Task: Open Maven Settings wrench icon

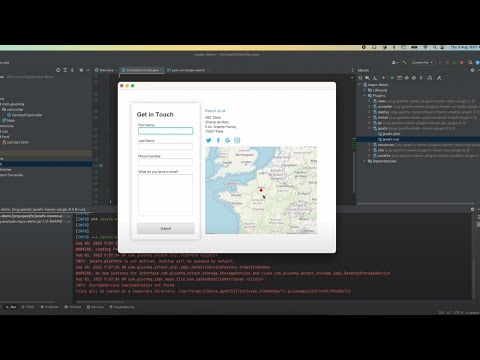Action: [439, 78]
